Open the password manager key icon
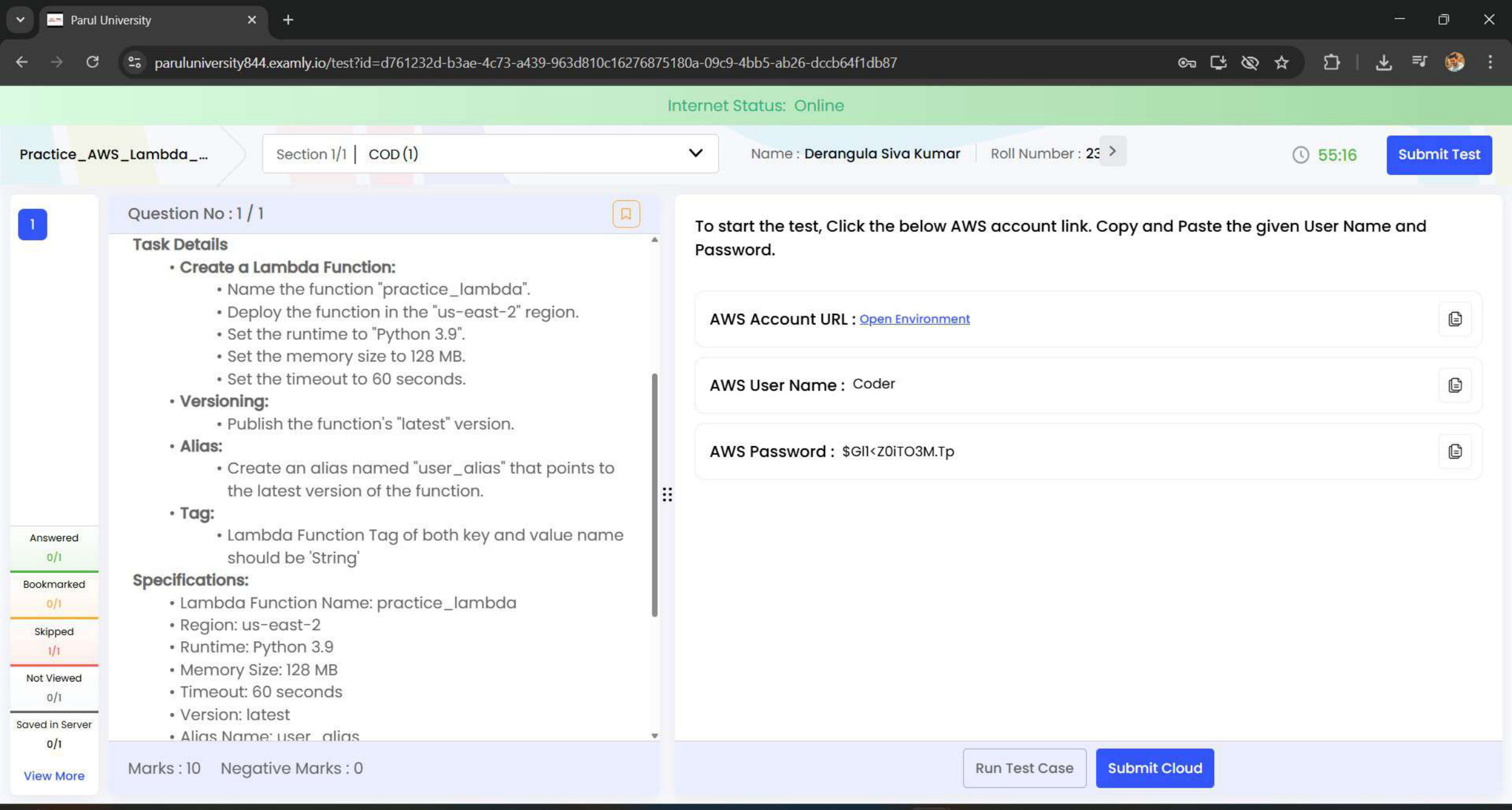 (1186, 62)
